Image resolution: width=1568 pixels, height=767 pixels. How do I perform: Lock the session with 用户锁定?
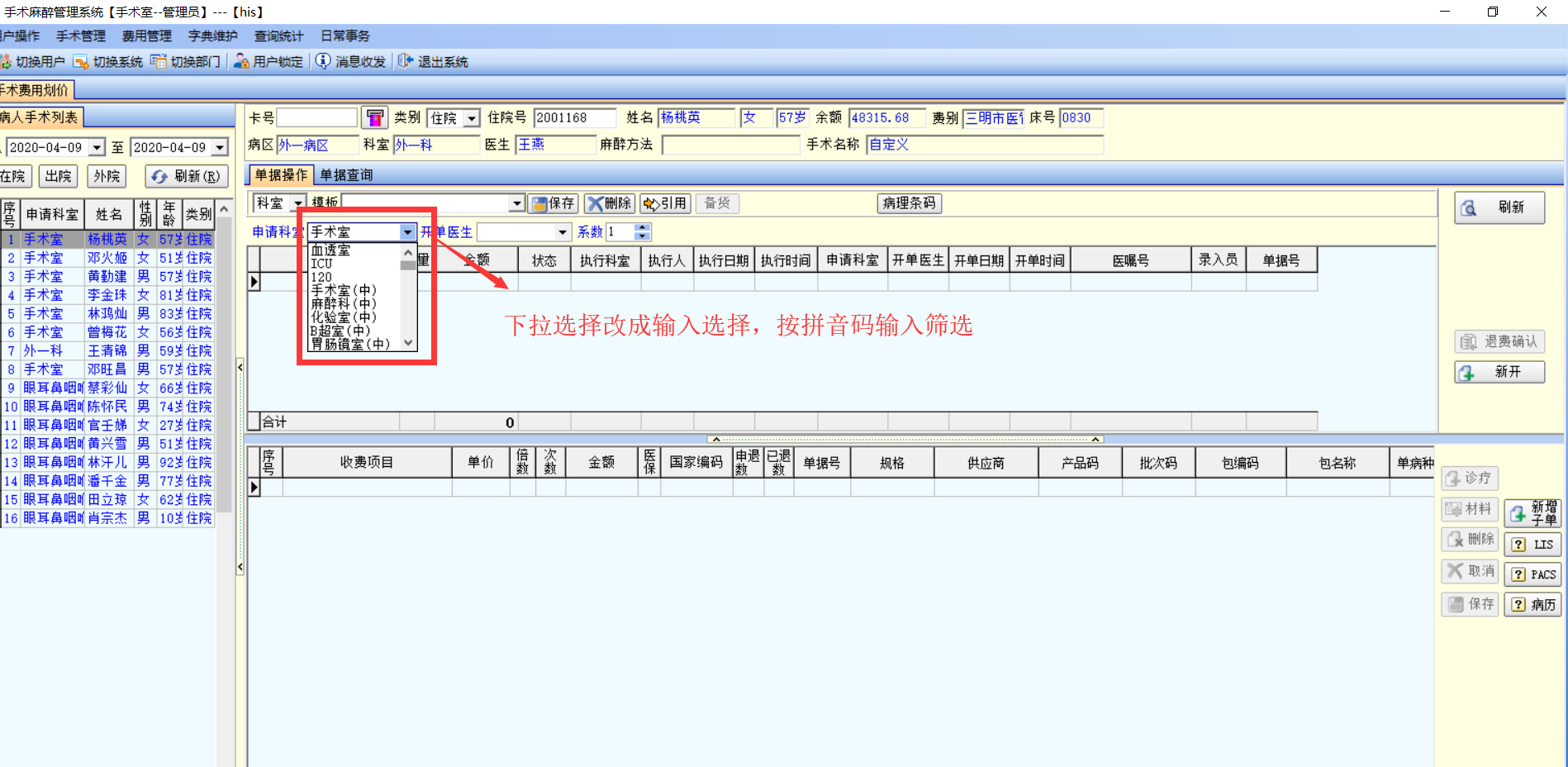pos(268,62)
